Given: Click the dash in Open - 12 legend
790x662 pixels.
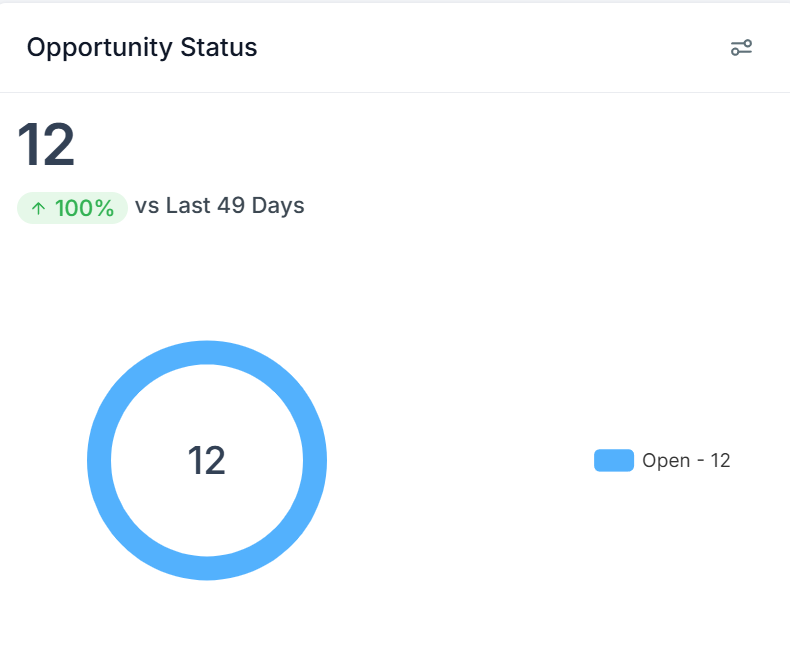Looking at the screenshot, I should click(700, 460).
